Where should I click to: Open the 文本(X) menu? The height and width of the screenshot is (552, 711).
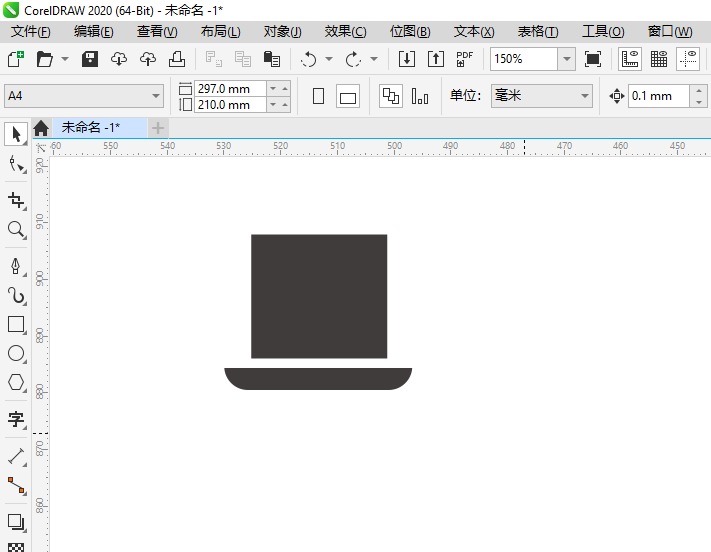click(474, 32)
